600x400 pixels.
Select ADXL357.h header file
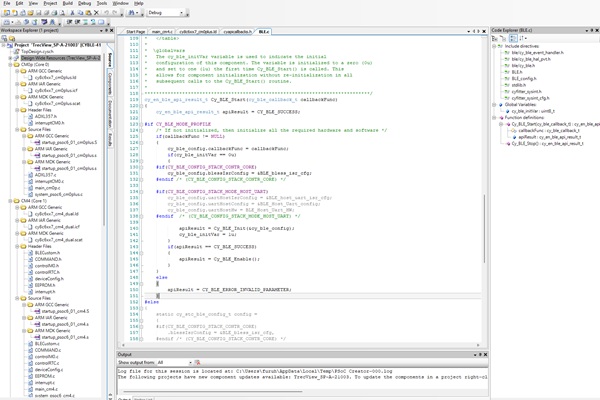point(46,116)
